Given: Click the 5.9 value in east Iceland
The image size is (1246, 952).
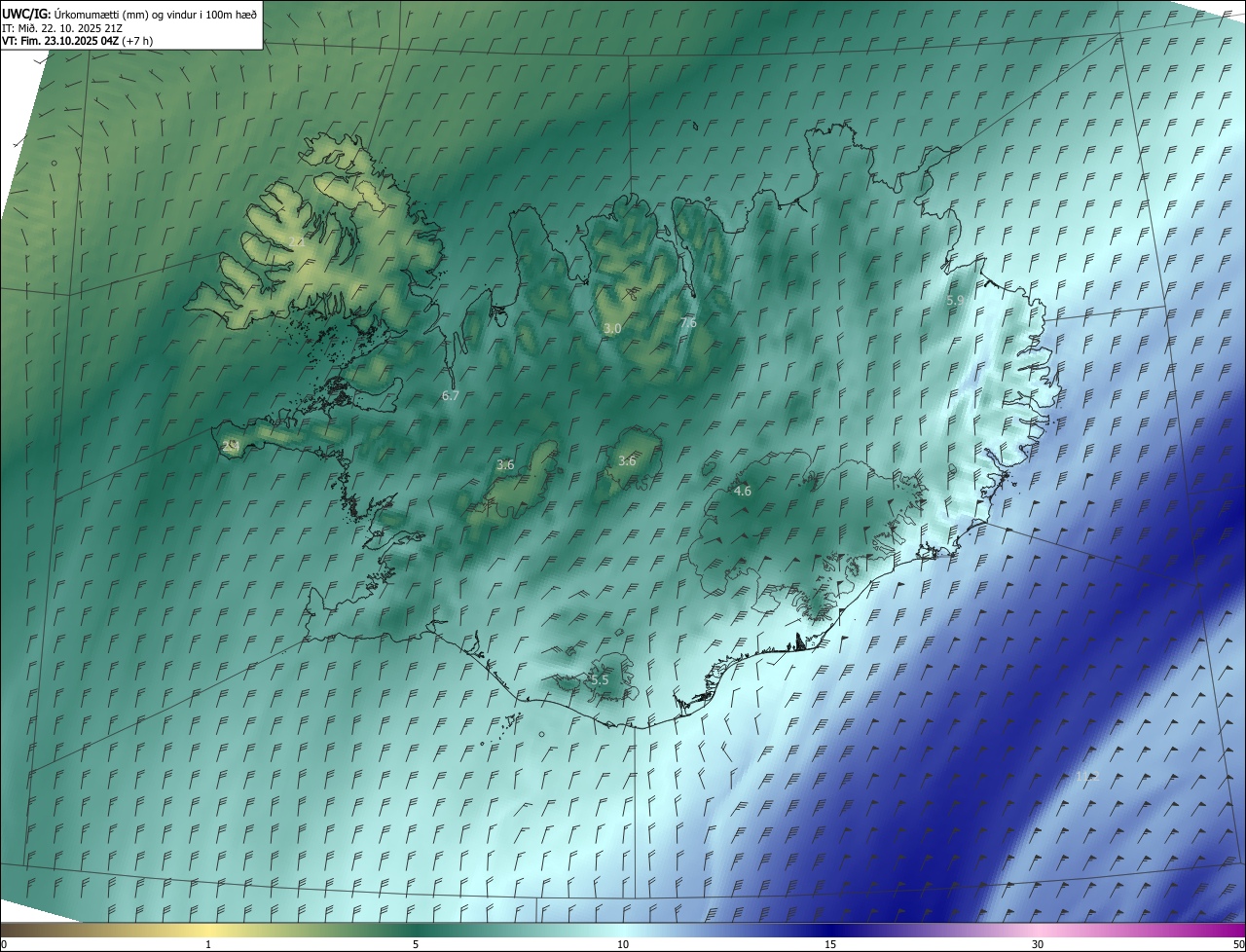Looking at the screenshot, I should [955, 301].
